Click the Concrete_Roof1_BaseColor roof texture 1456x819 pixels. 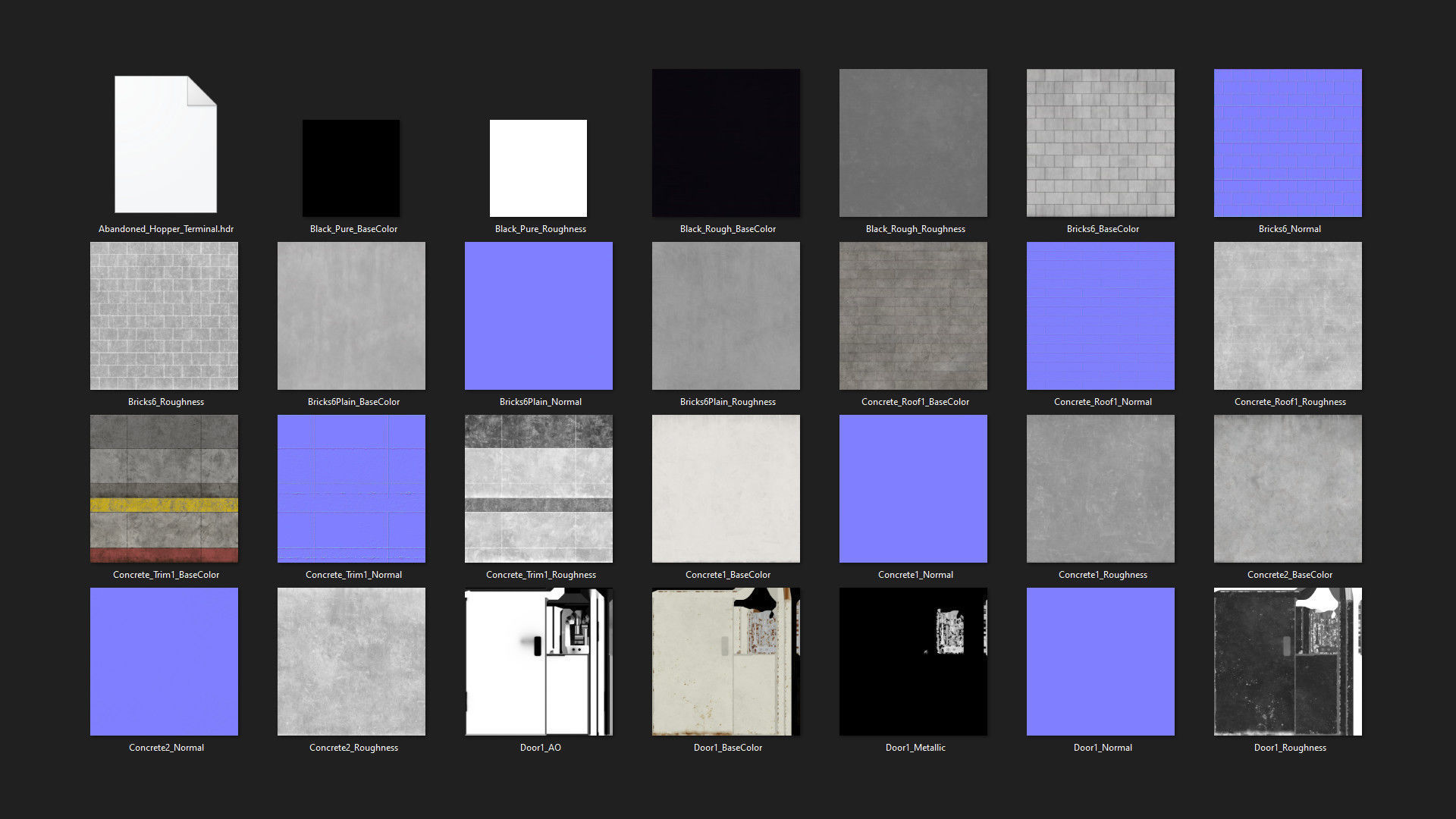tap(913, 315)
